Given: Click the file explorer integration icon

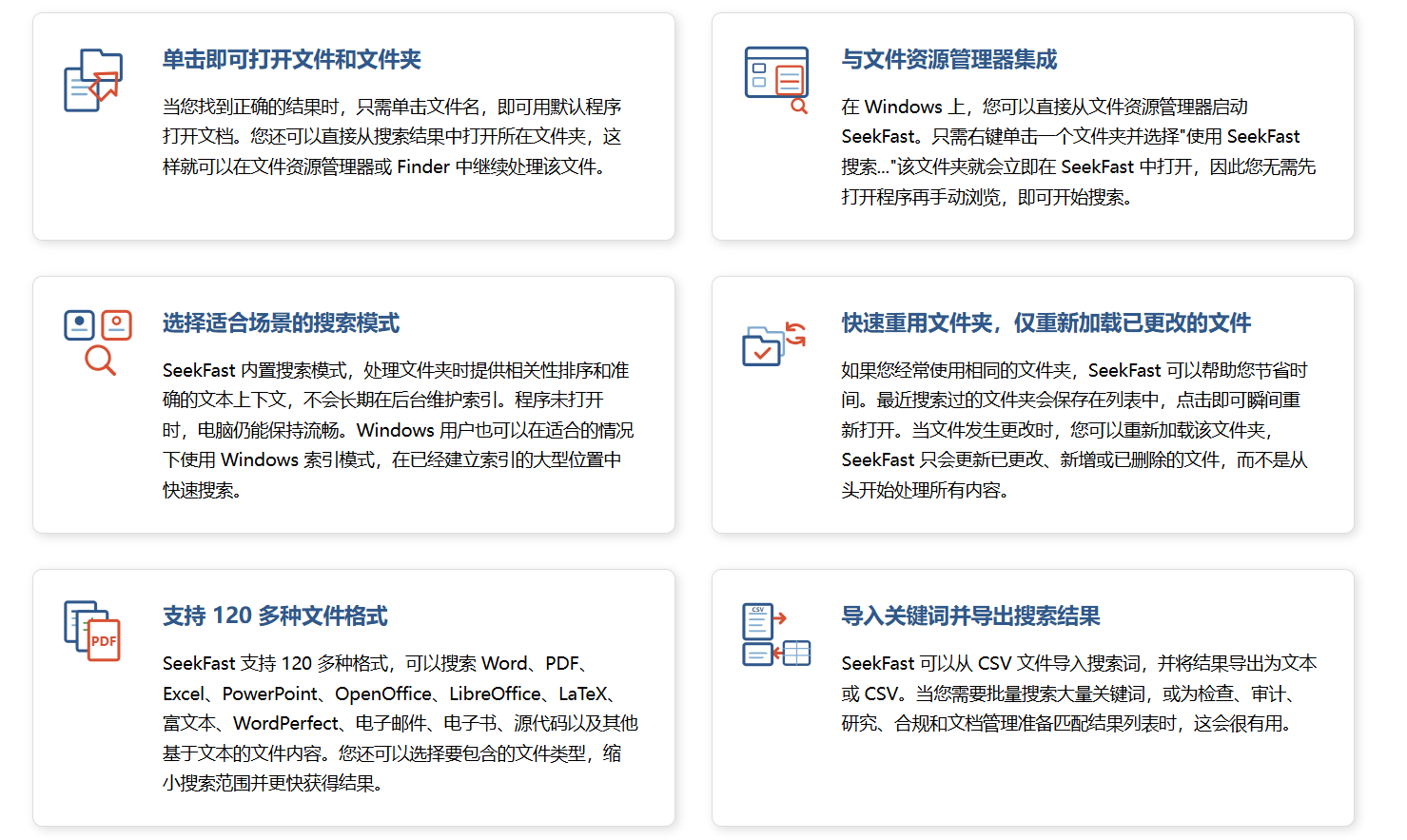Looking at the screenshot, I should point(776,80).
